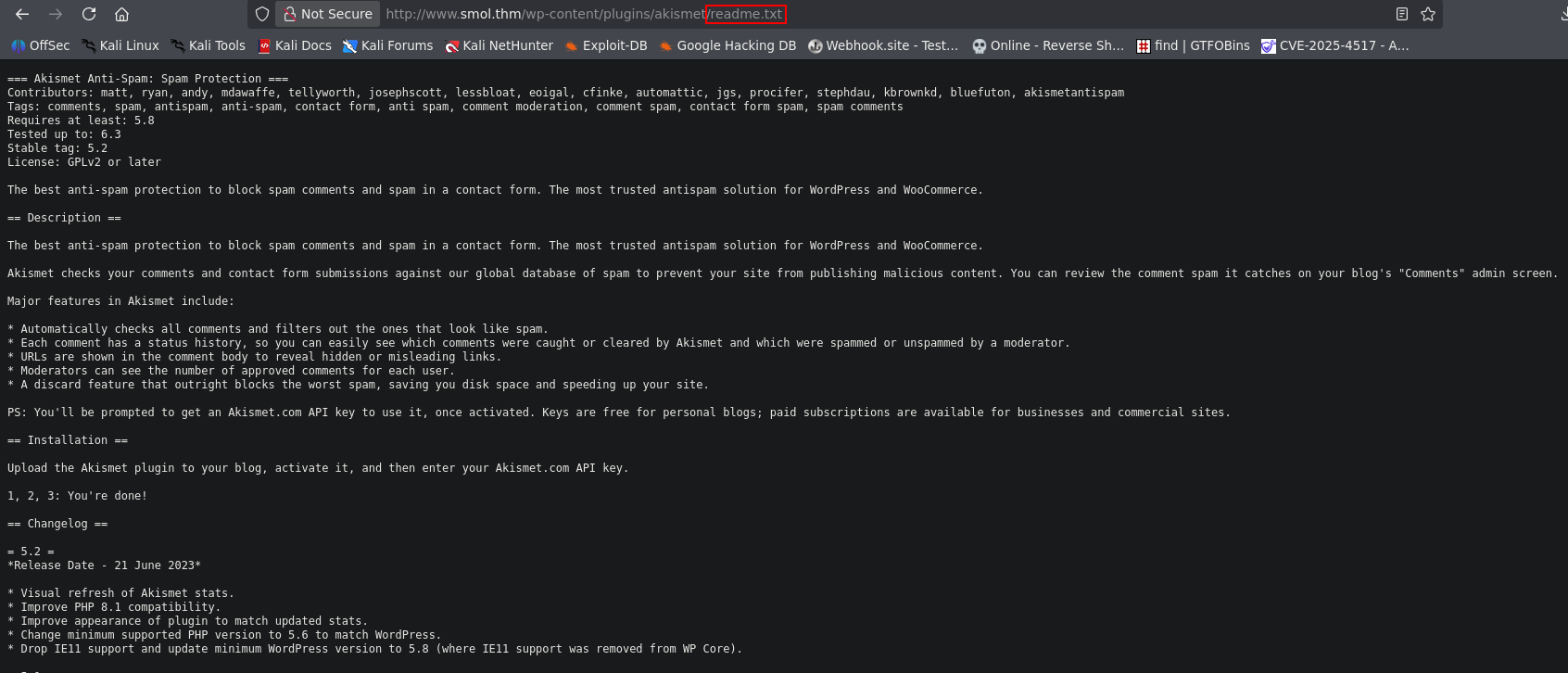Screen dimensions: 1568x673
Task: Open the tracking protection shield icon
Action: click(262, 14)
